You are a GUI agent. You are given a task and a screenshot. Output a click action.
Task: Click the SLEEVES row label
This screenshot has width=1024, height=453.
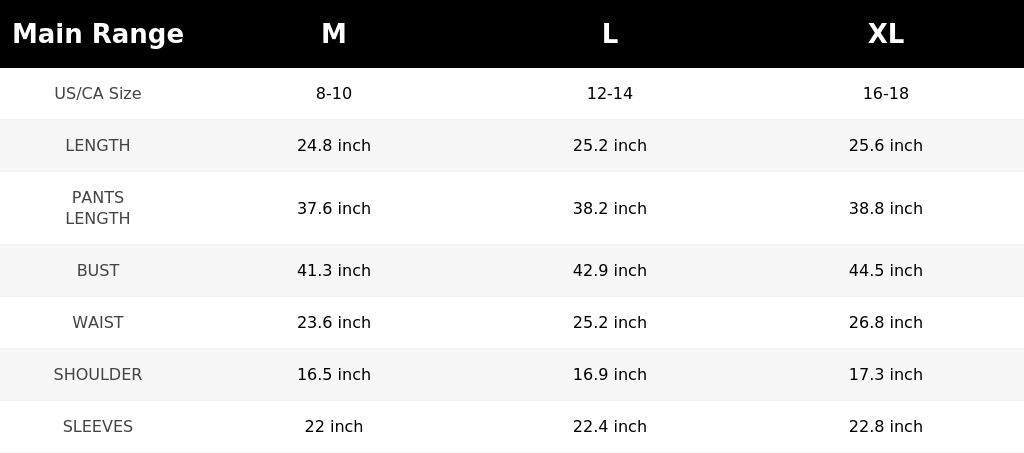point(98,426)
